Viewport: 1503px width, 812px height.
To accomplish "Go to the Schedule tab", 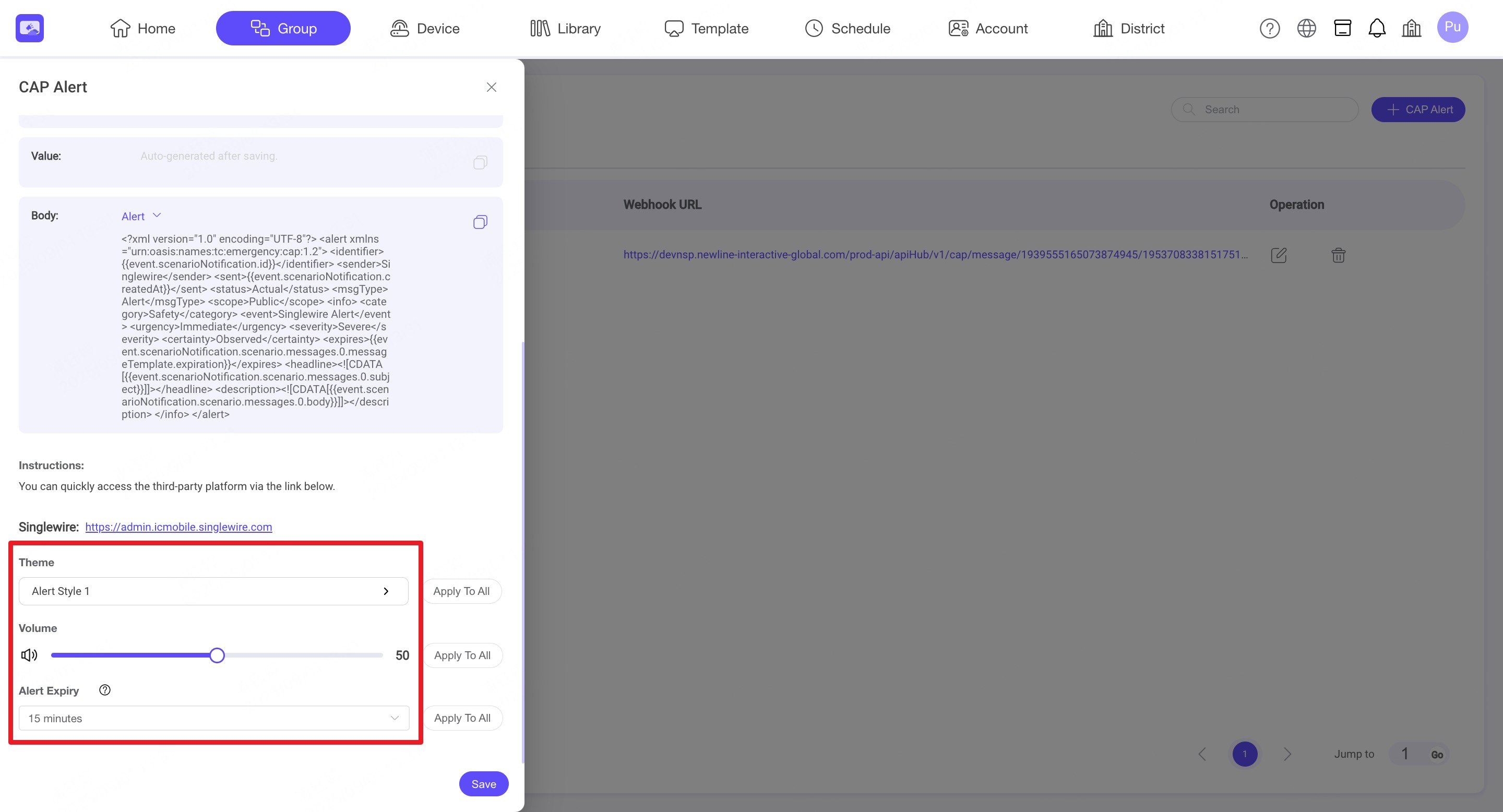I will (x=847, y=29).
